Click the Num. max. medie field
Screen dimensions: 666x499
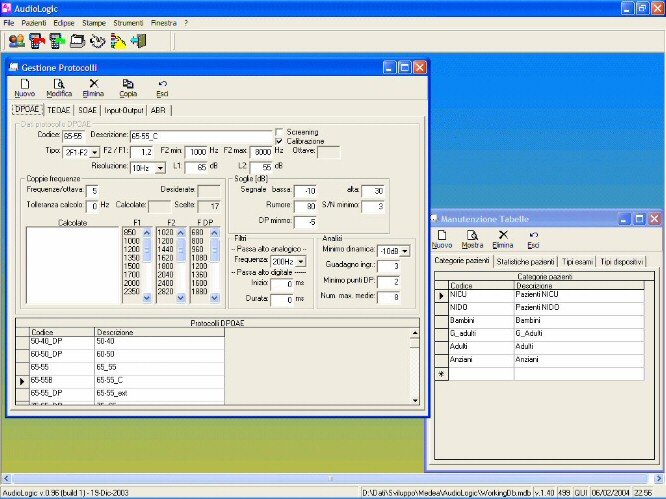point(388,297)
